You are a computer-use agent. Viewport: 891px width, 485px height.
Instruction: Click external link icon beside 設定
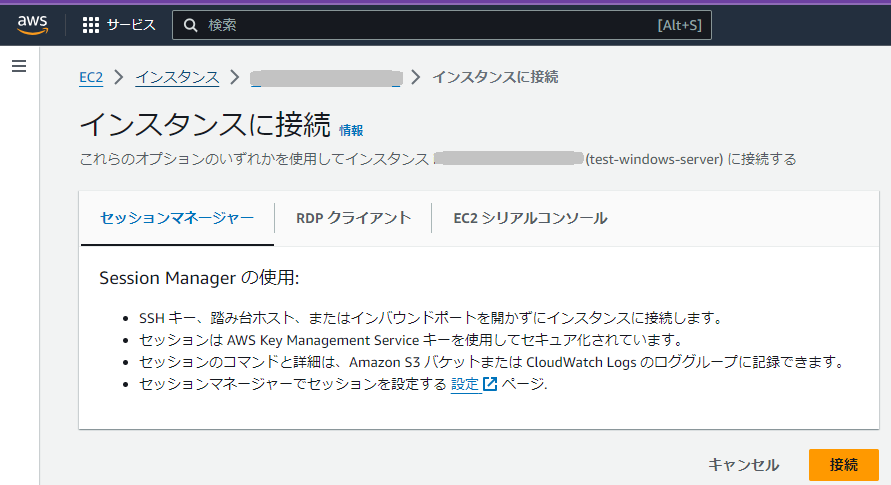[x=490, y=384]
